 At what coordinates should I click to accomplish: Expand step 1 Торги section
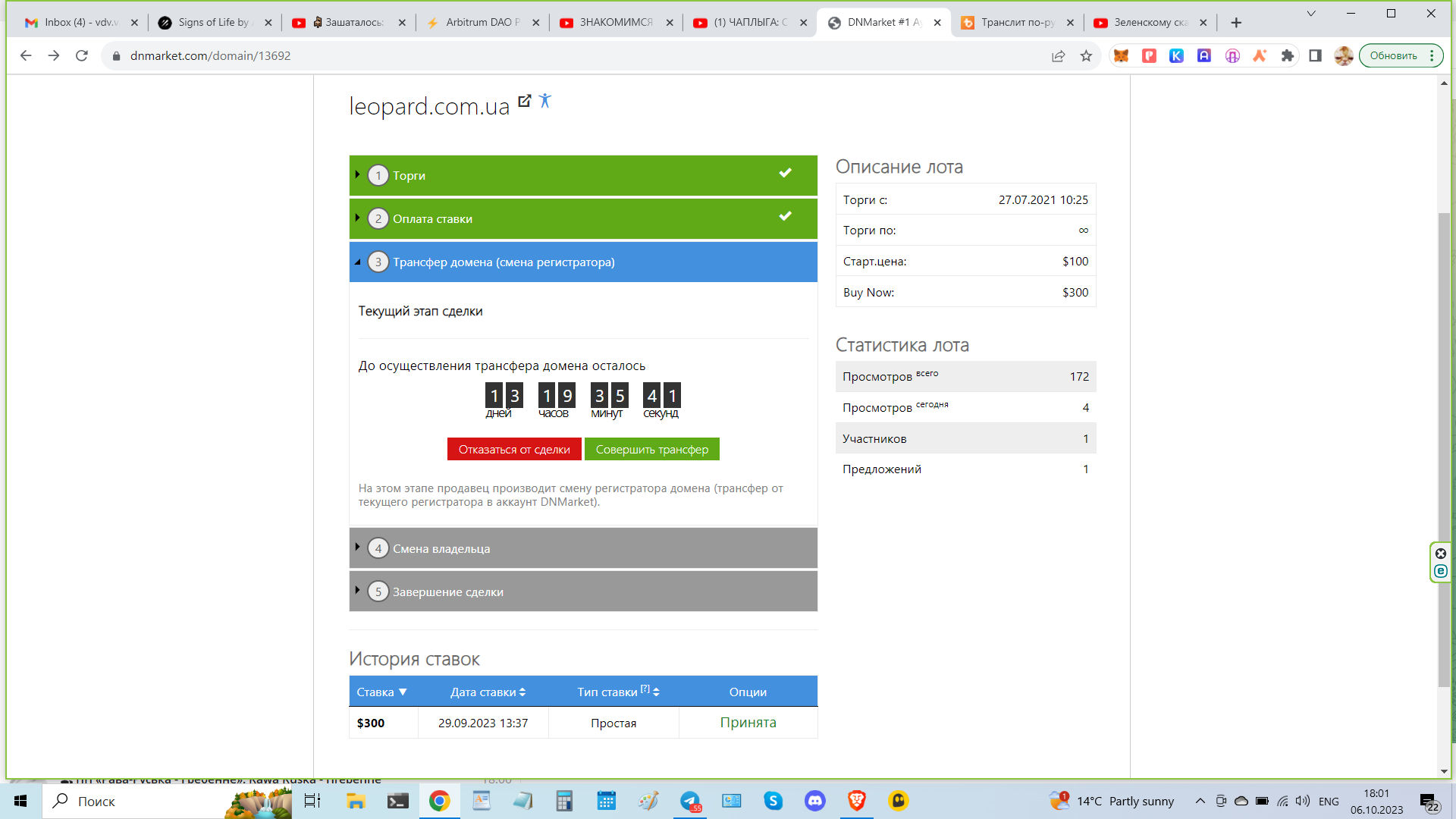click(583, 175)
